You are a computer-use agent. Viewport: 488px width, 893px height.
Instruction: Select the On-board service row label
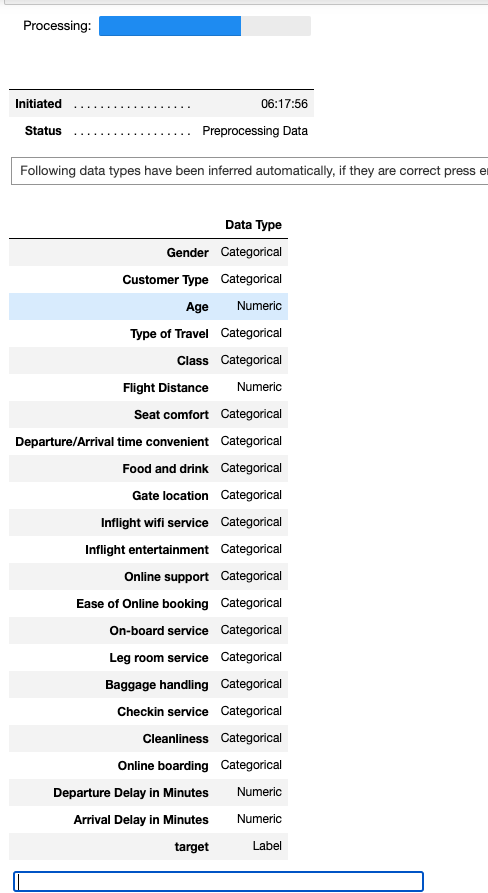coord(159,631)
